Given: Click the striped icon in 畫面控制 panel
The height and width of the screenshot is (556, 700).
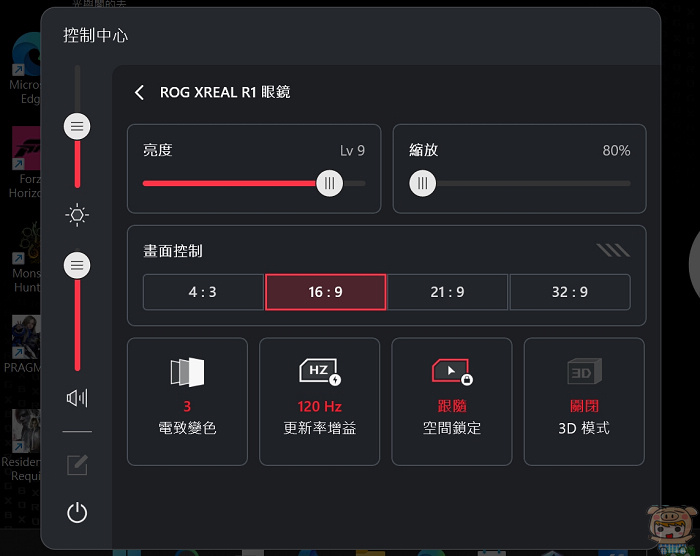Looking at the screenshot, I should [x=613, y=251].
